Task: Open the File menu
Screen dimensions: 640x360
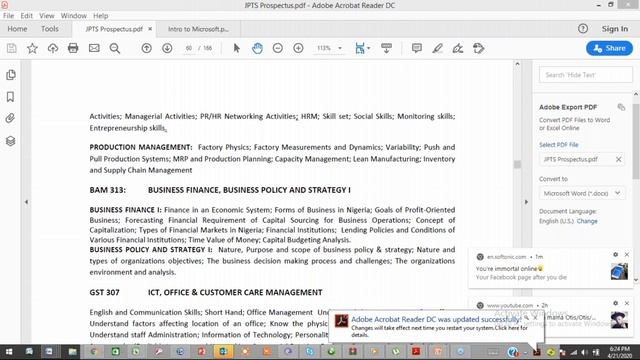Action: [x=9, y=16]
